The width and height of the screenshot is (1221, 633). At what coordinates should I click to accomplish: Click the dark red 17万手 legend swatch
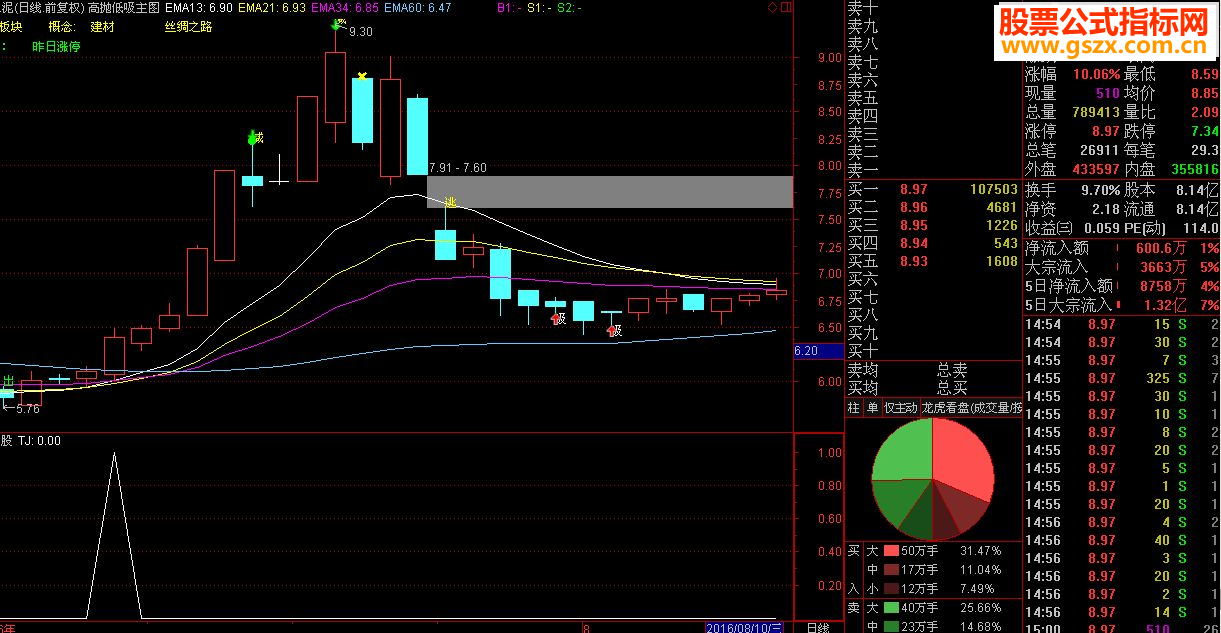coord(891,569)
